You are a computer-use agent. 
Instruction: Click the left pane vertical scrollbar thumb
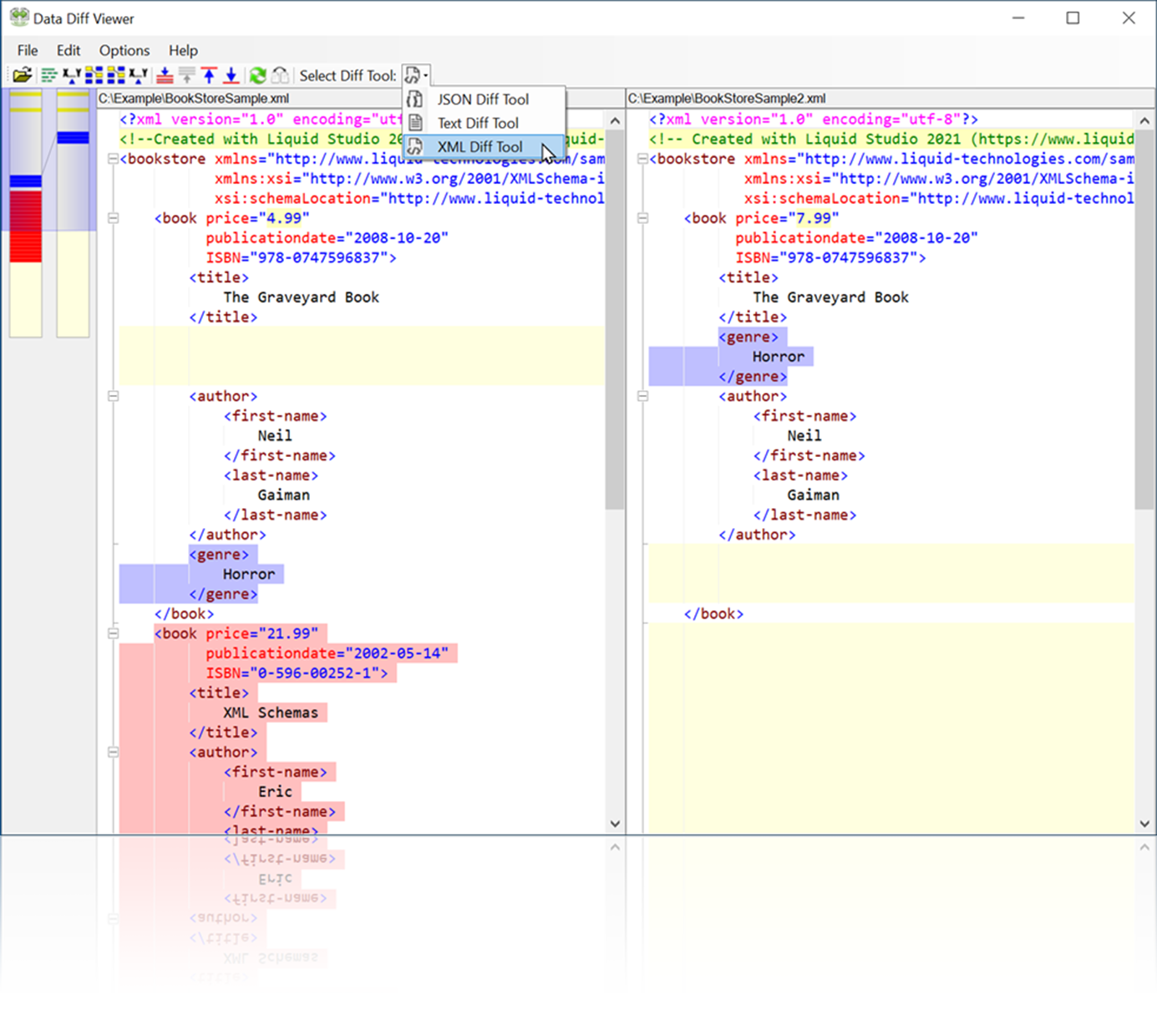(x=615, y=319)
